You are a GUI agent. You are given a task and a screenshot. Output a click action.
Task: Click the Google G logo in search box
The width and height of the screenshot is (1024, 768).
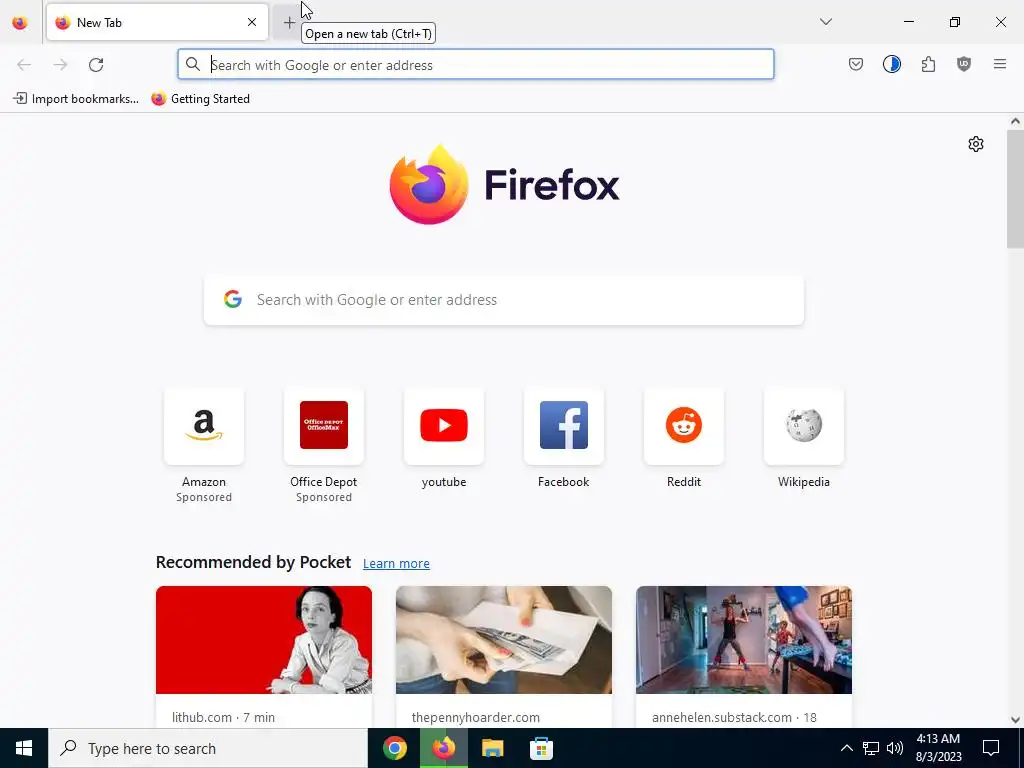point(233,300)
